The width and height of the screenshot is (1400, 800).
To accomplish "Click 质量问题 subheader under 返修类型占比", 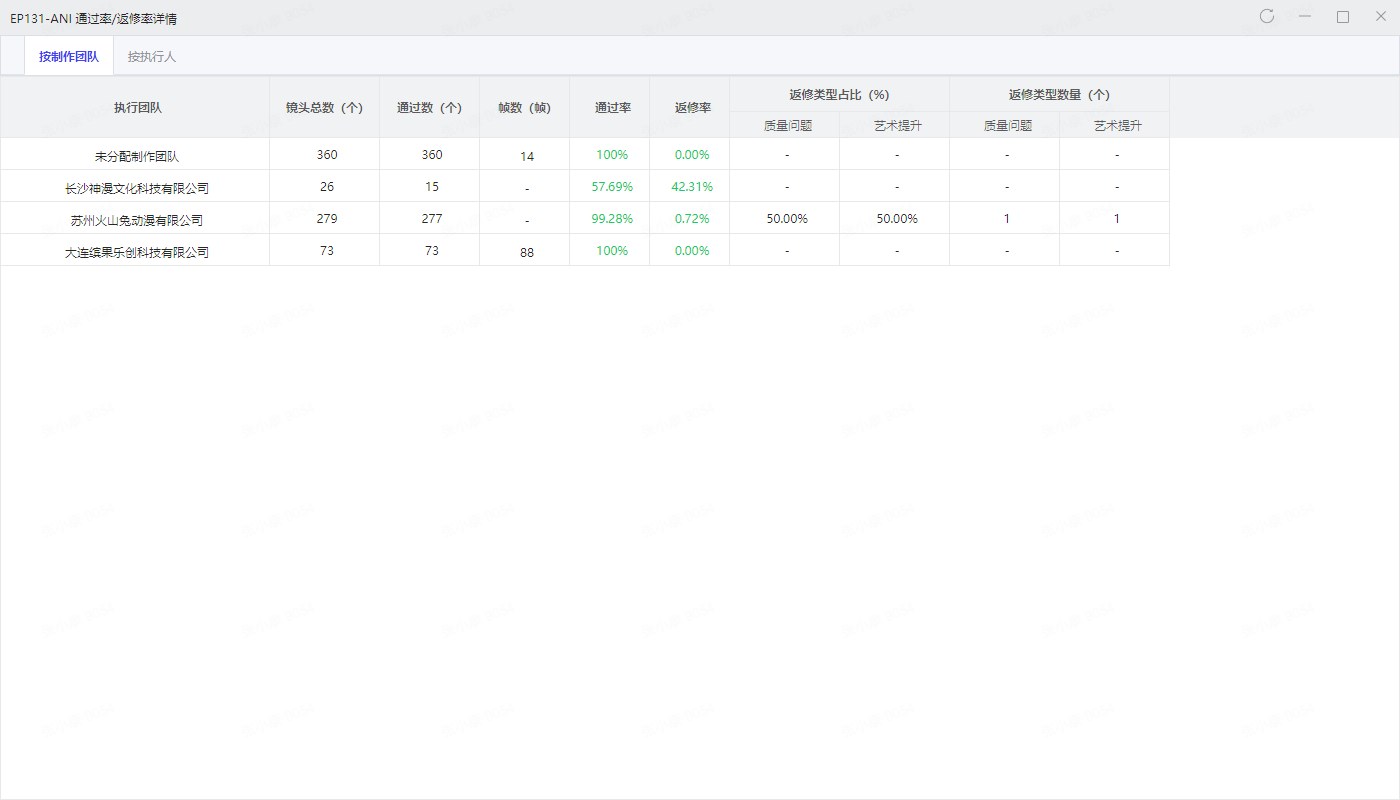I will pyautogui.click(x=787, y=126).
